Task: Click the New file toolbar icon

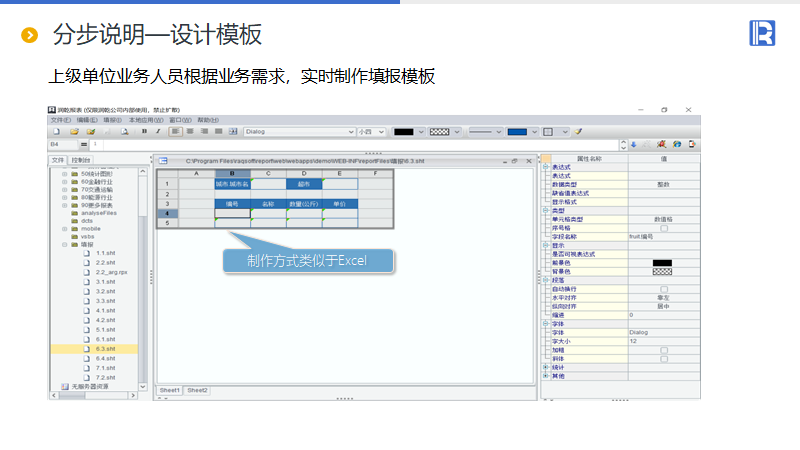Action: coord(57,132)
